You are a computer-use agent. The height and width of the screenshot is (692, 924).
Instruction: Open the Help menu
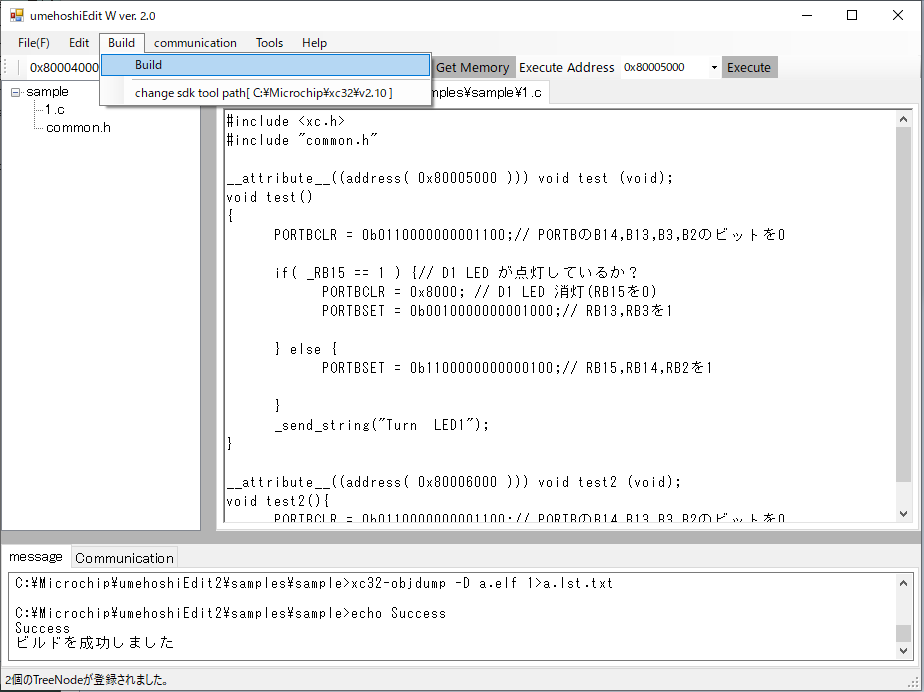[x=314, y=43]
